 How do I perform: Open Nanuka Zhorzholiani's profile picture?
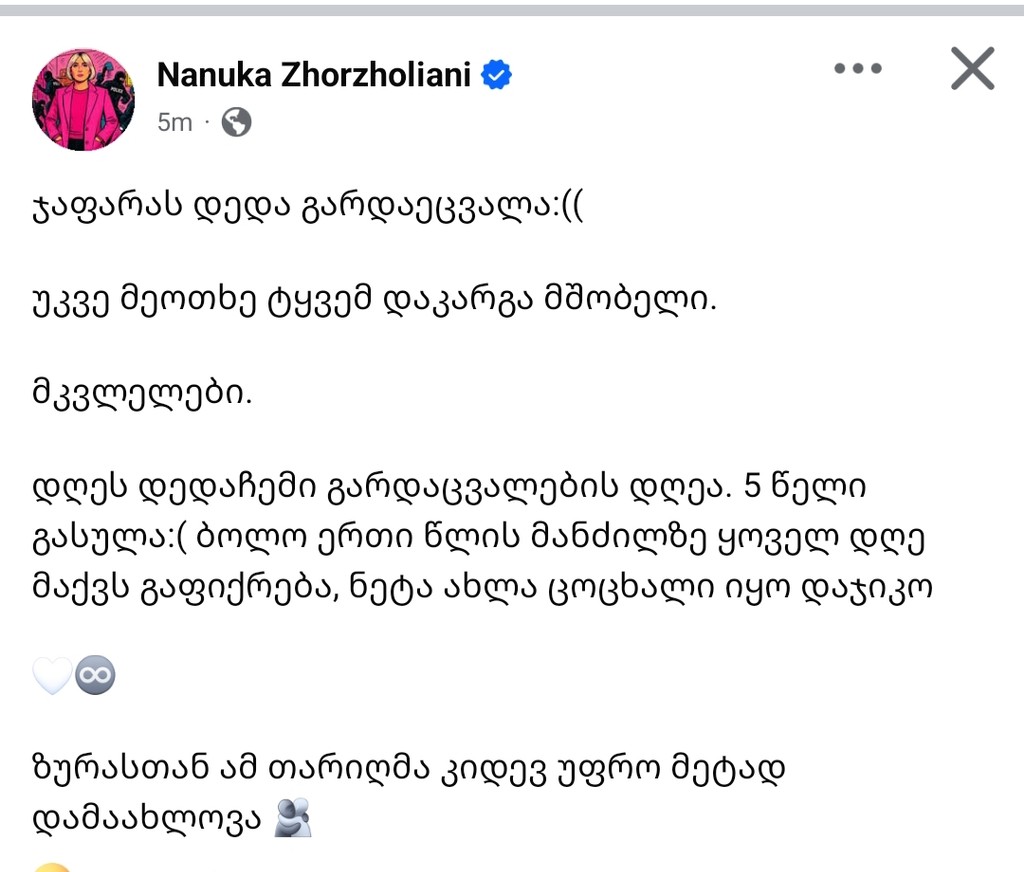pyautogui.click(x=84, y=99)
